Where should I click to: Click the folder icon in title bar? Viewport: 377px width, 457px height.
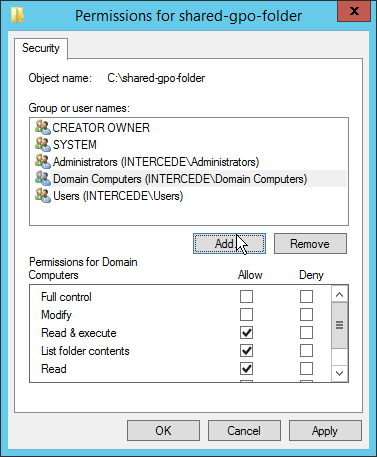(x=17, y=15)
